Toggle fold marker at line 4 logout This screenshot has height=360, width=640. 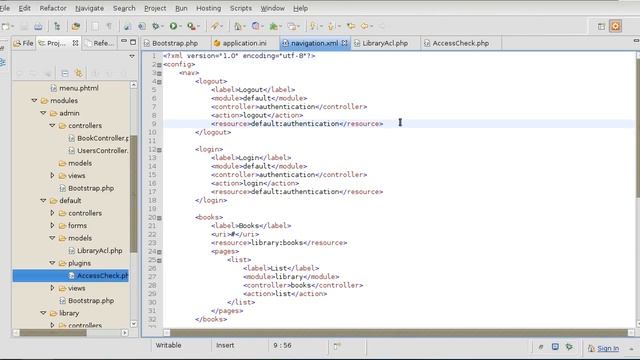[159, 82]
